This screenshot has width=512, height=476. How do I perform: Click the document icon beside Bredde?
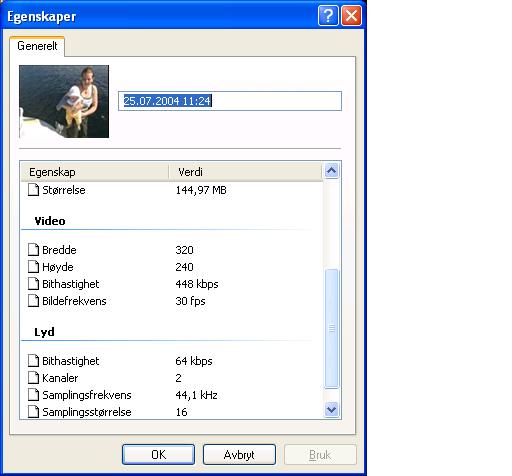(33, 250)
